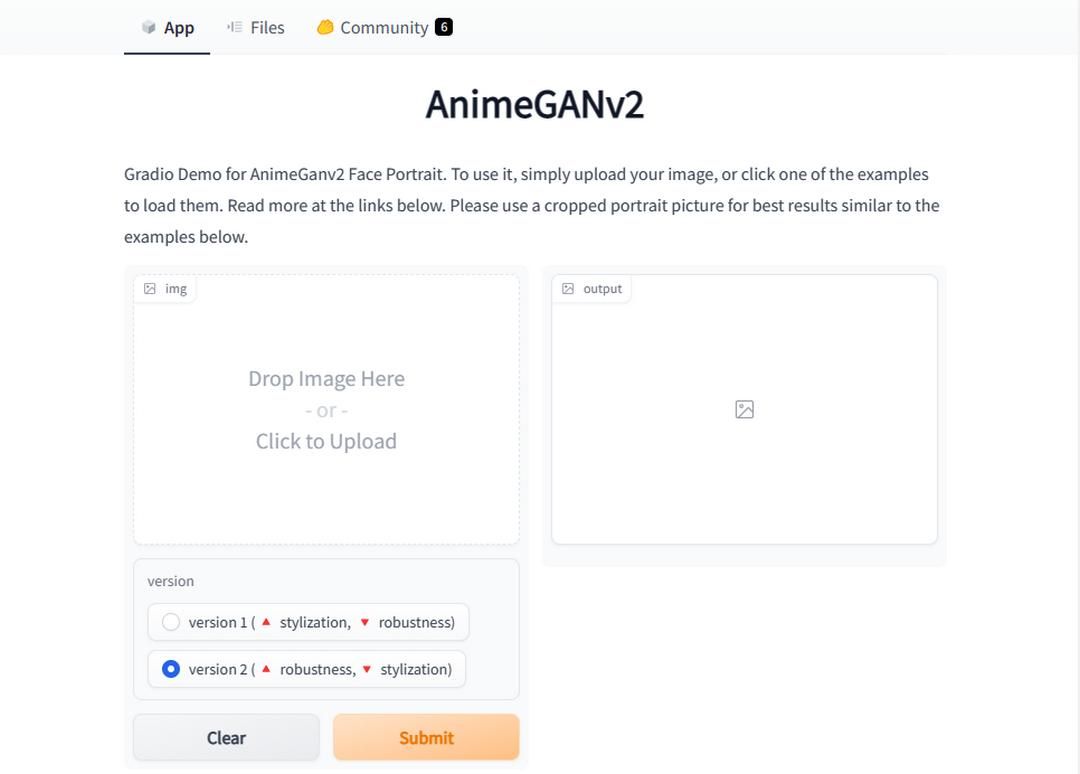Open the Community tab

384,28
